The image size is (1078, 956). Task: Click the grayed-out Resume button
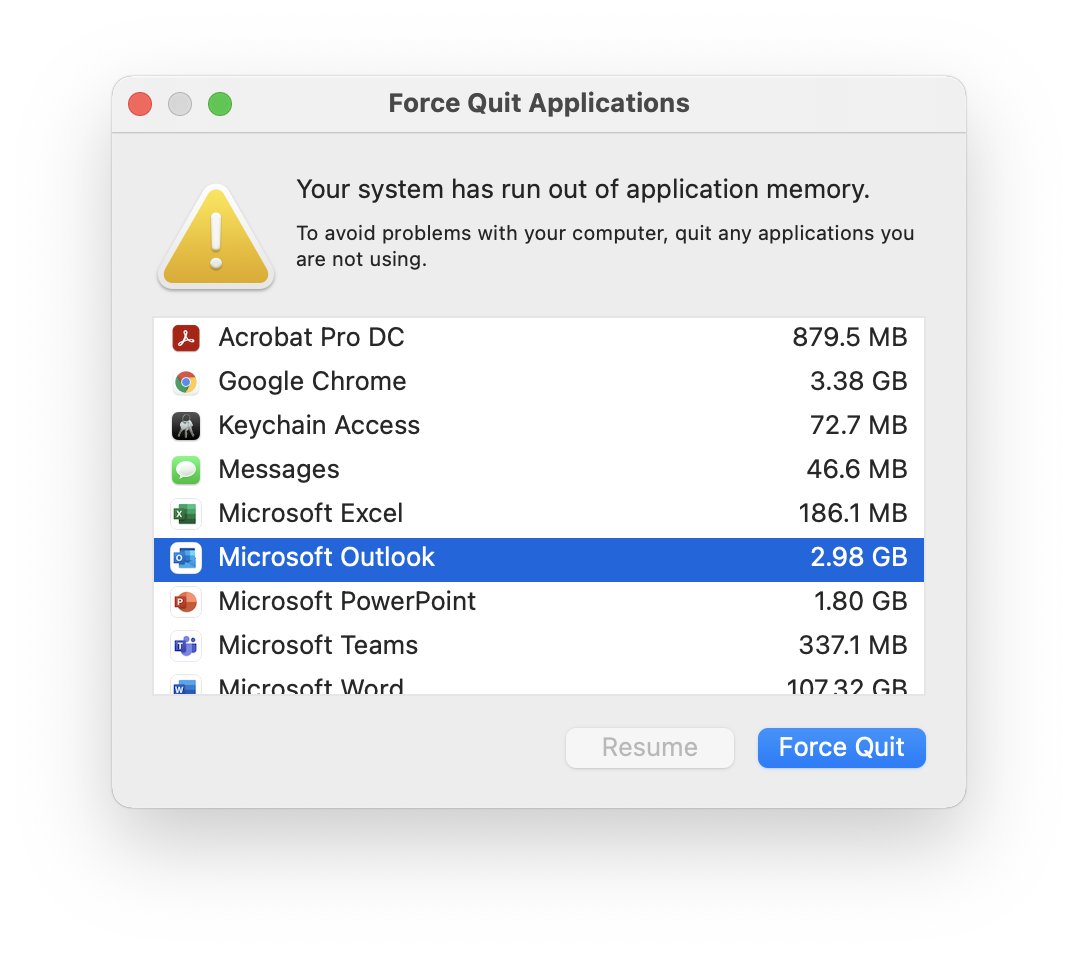tap(650, 748)
